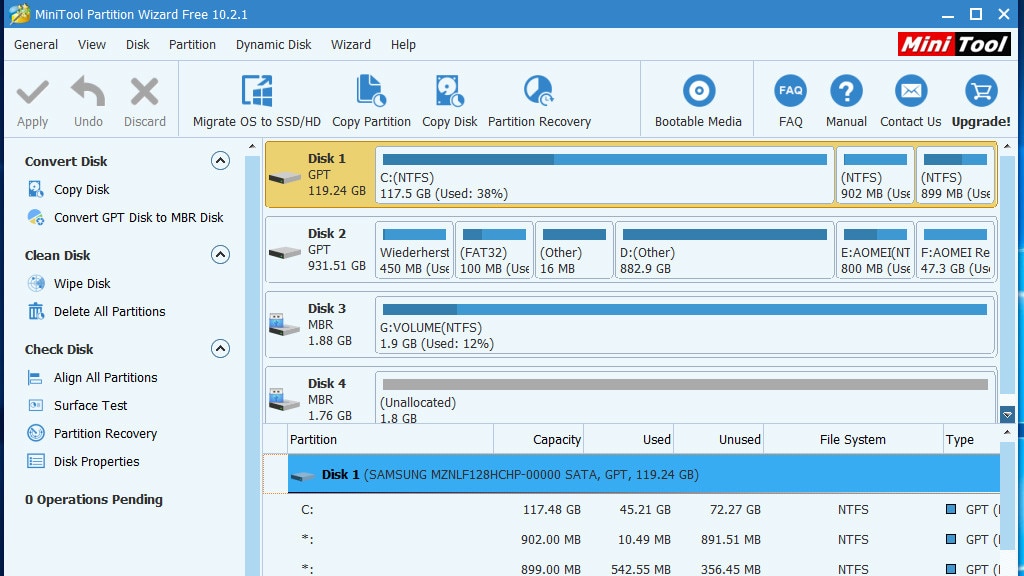The width and height of the screenshot is (1024, 576).
Task: Click sidebar scroll up arrow
Action: (x=252, y=146)
